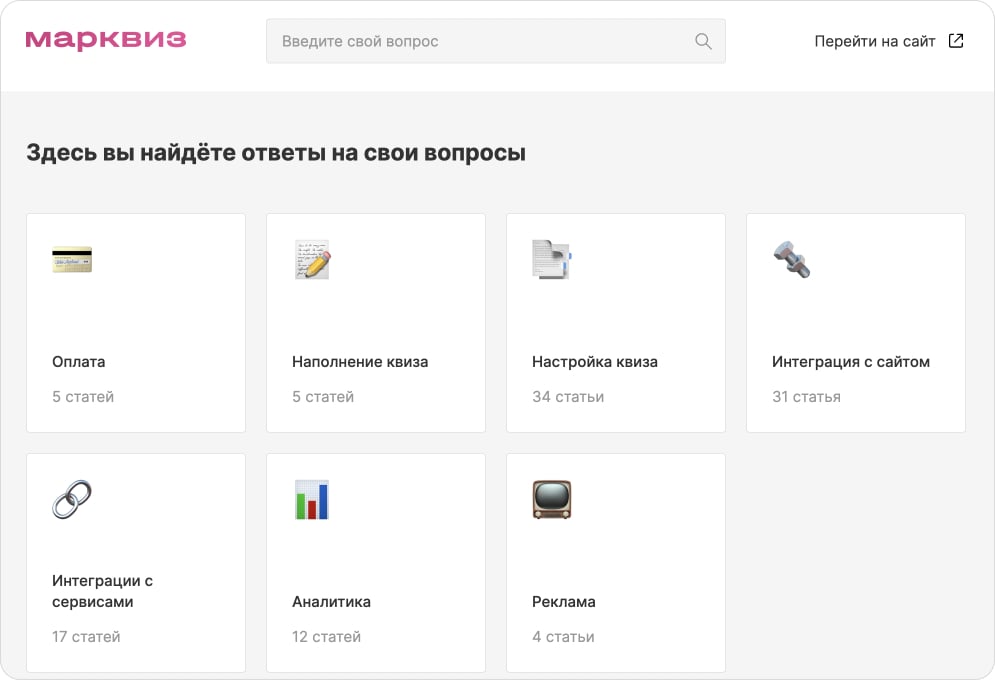The height and width of the screenshot is (680, 995).
Task: Open the Настройка квиза category
Action: (615, 322)
